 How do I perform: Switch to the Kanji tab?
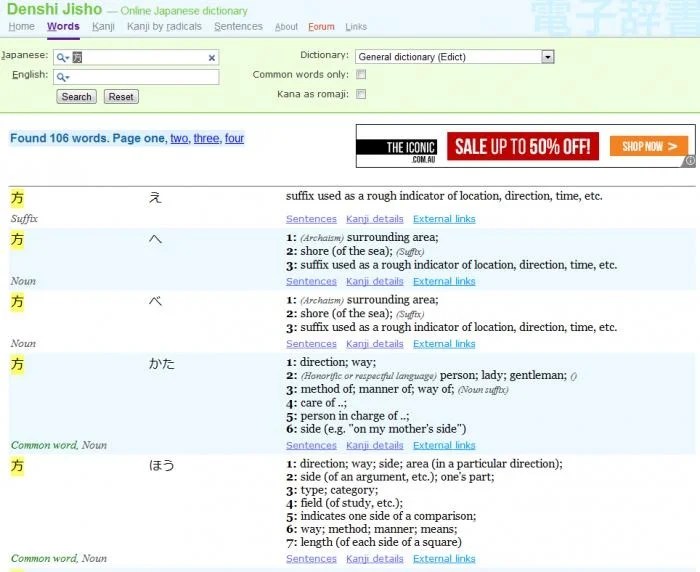click(x=103, y=27)
